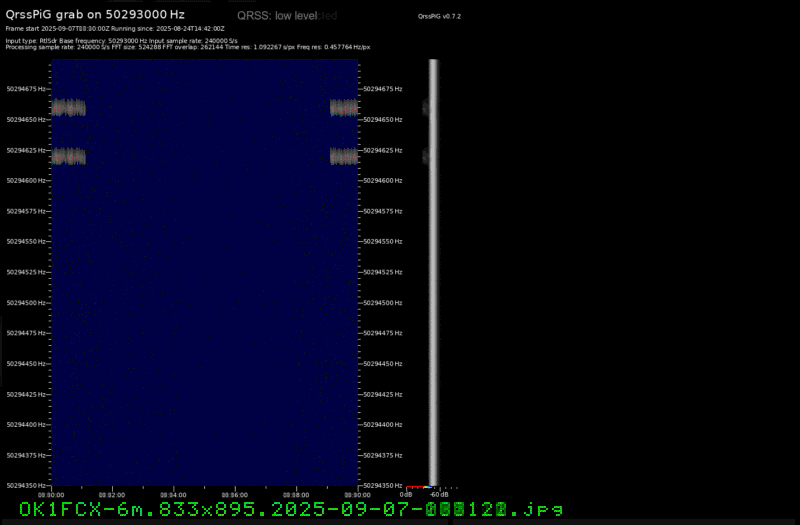Click the left-axis label 50294525 Hz
Viewport: 800px width, 525px height.
(x=26, y=272)
